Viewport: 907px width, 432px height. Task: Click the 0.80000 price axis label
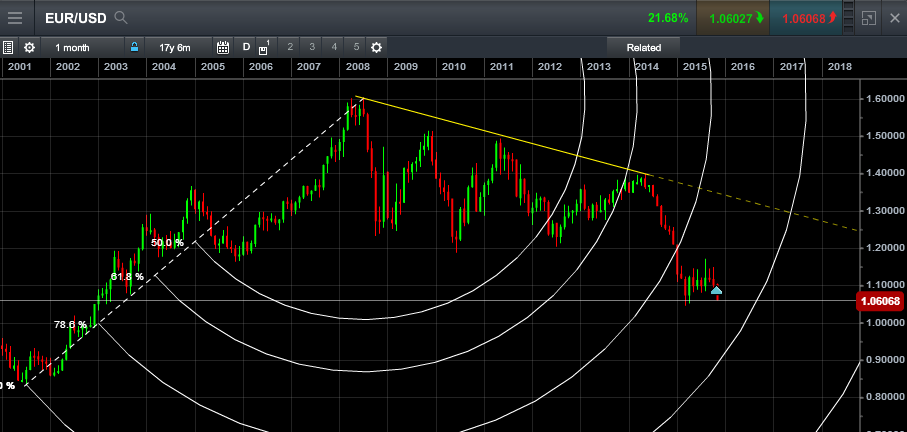pos(884,397)
